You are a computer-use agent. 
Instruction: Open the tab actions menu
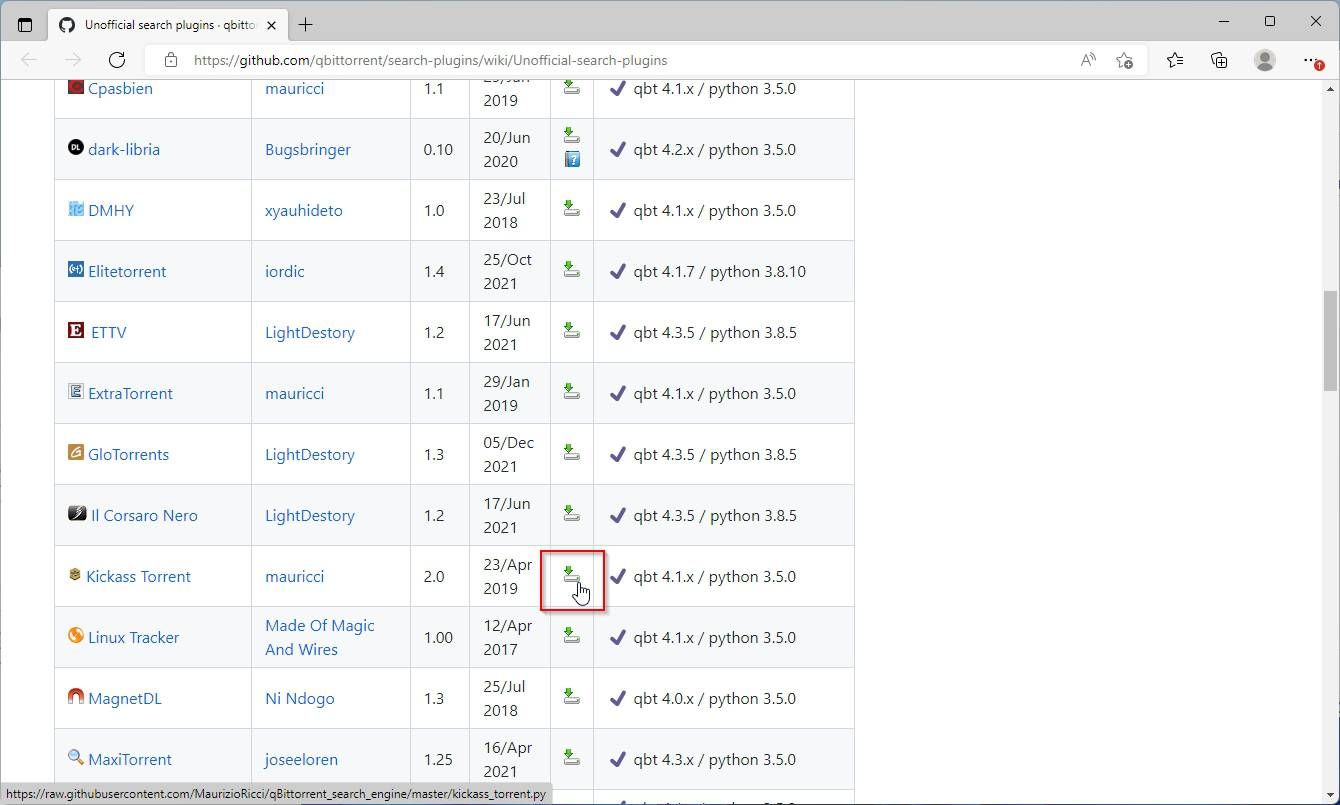point(25,24)
